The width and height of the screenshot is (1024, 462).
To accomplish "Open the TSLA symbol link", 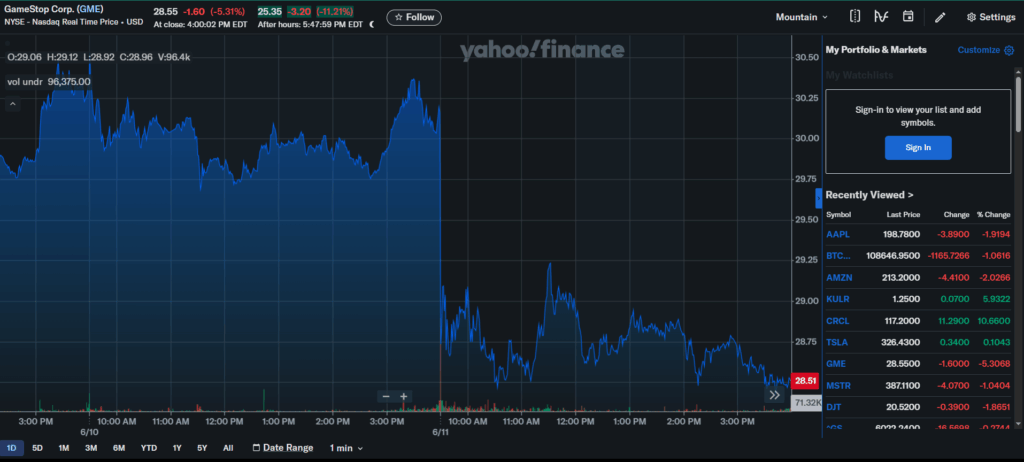I will coord(837,342).
